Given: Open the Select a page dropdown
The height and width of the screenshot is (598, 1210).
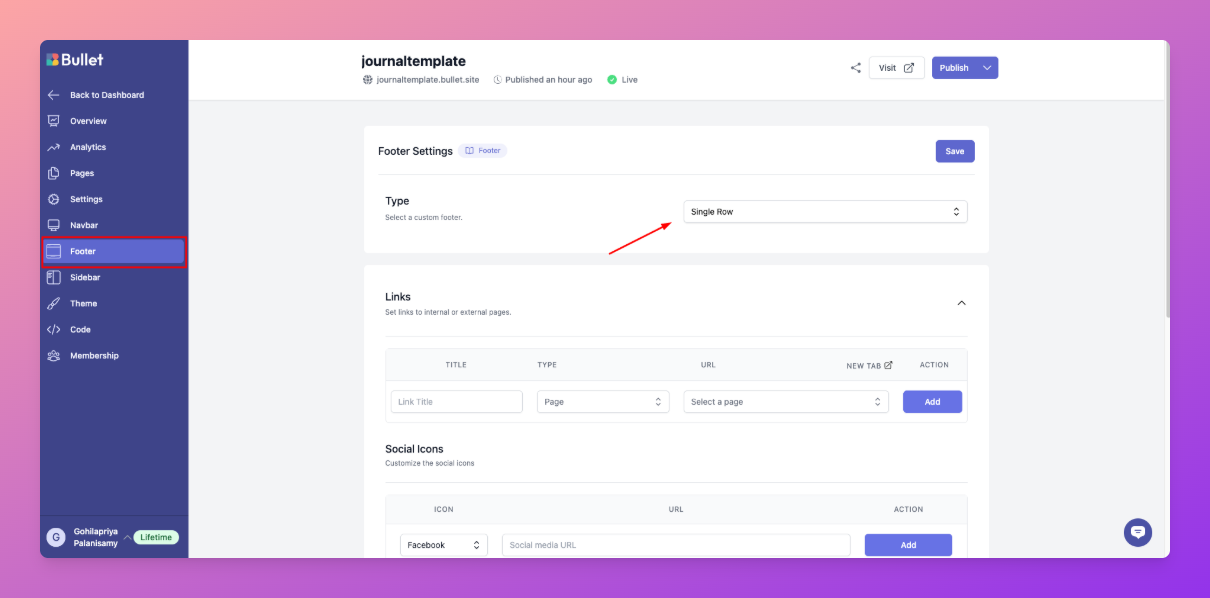Looking at the screenshot, I should pos(786,402).
